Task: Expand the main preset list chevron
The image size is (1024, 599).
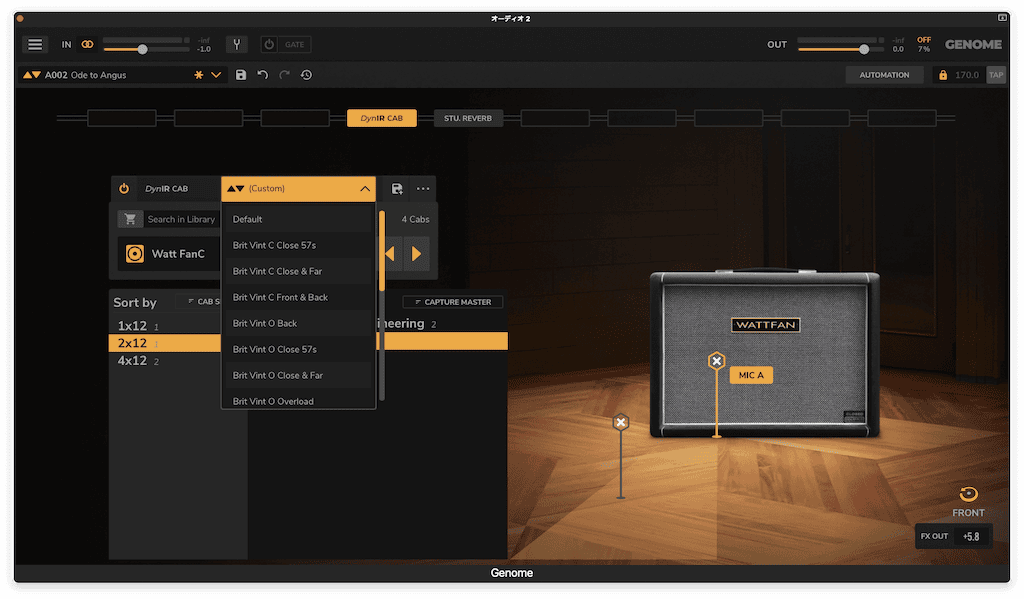Action: click(216, 75)
